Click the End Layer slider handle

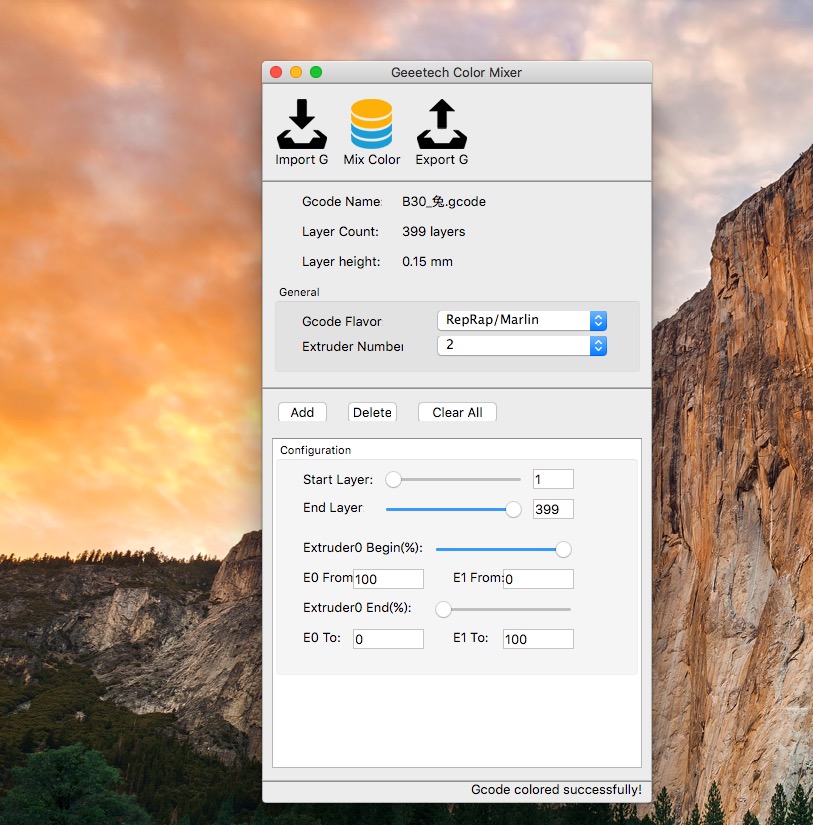[x=513, y=509]
